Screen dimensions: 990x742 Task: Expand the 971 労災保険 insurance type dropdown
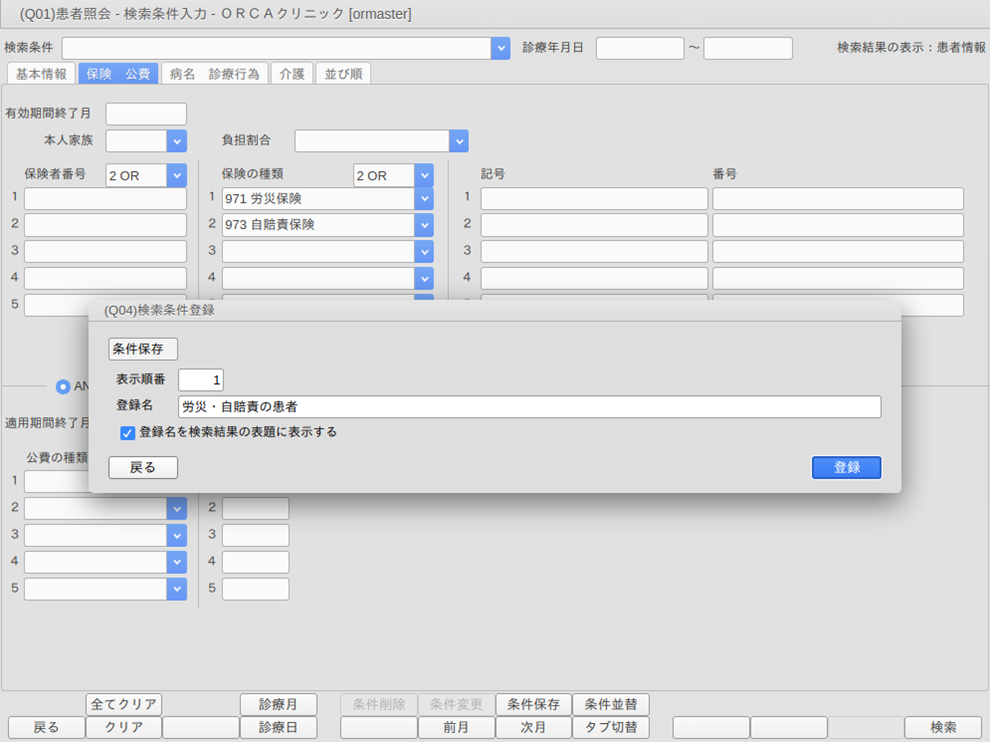[x=424, y=199]
